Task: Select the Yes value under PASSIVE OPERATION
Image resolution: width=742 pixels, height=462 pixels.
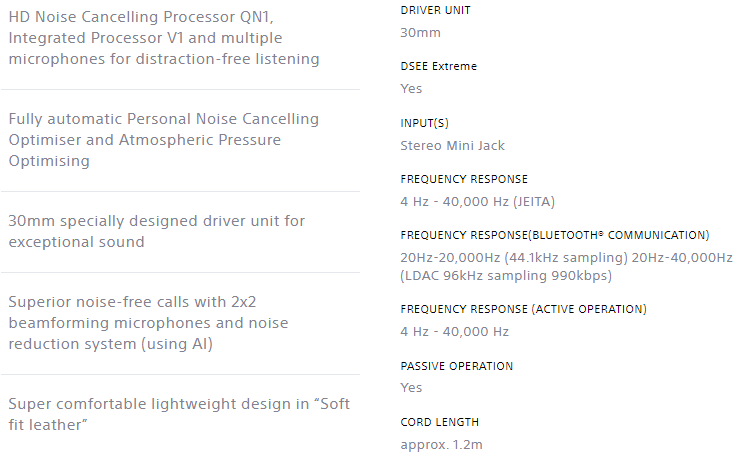Action: (x=411, y=387)
